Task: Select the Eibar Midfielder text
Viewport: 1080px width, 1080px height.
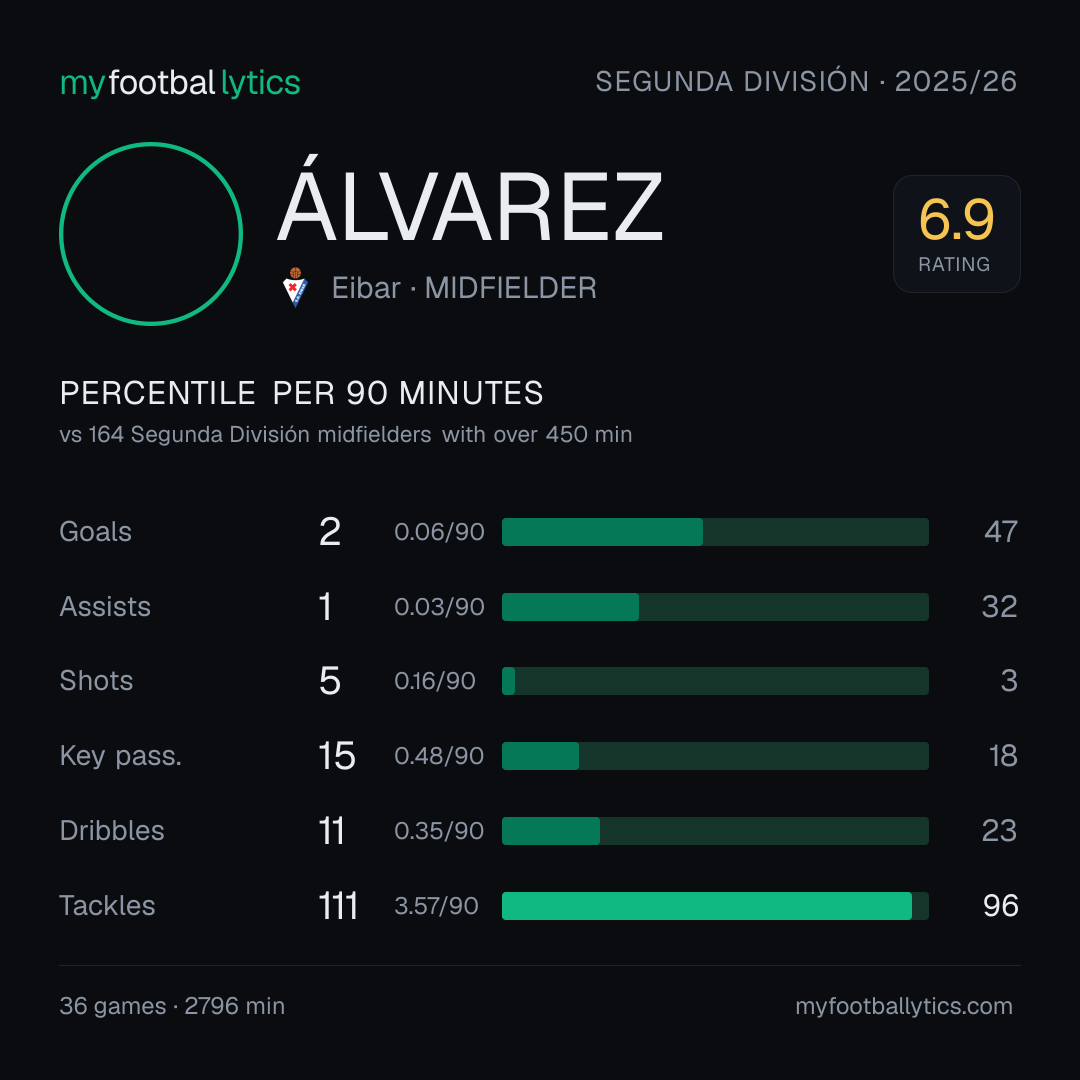Action: tap(464, 288)
